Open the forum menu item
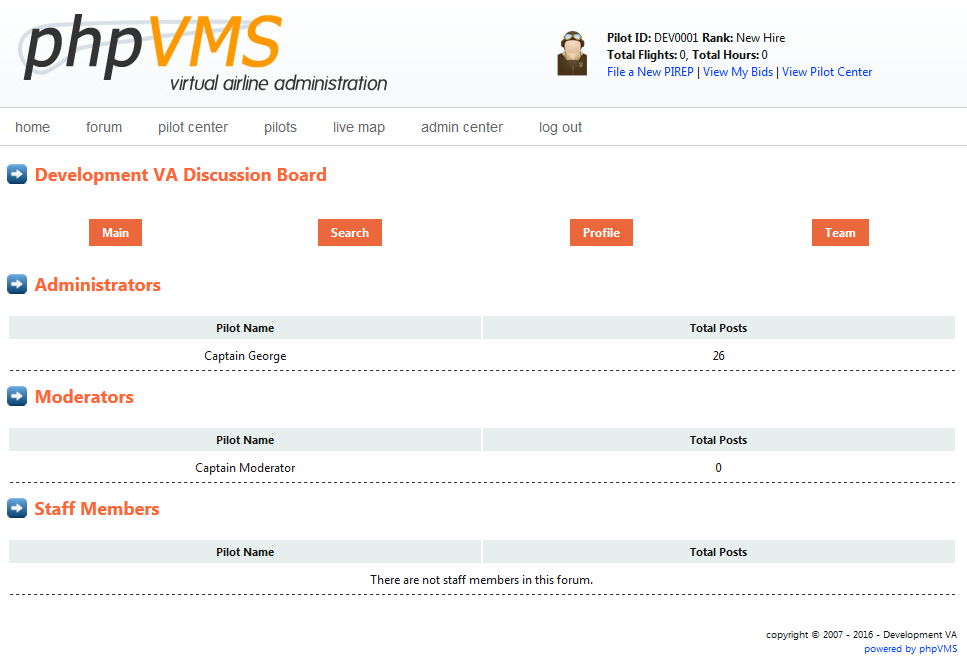 pos(104,127)
